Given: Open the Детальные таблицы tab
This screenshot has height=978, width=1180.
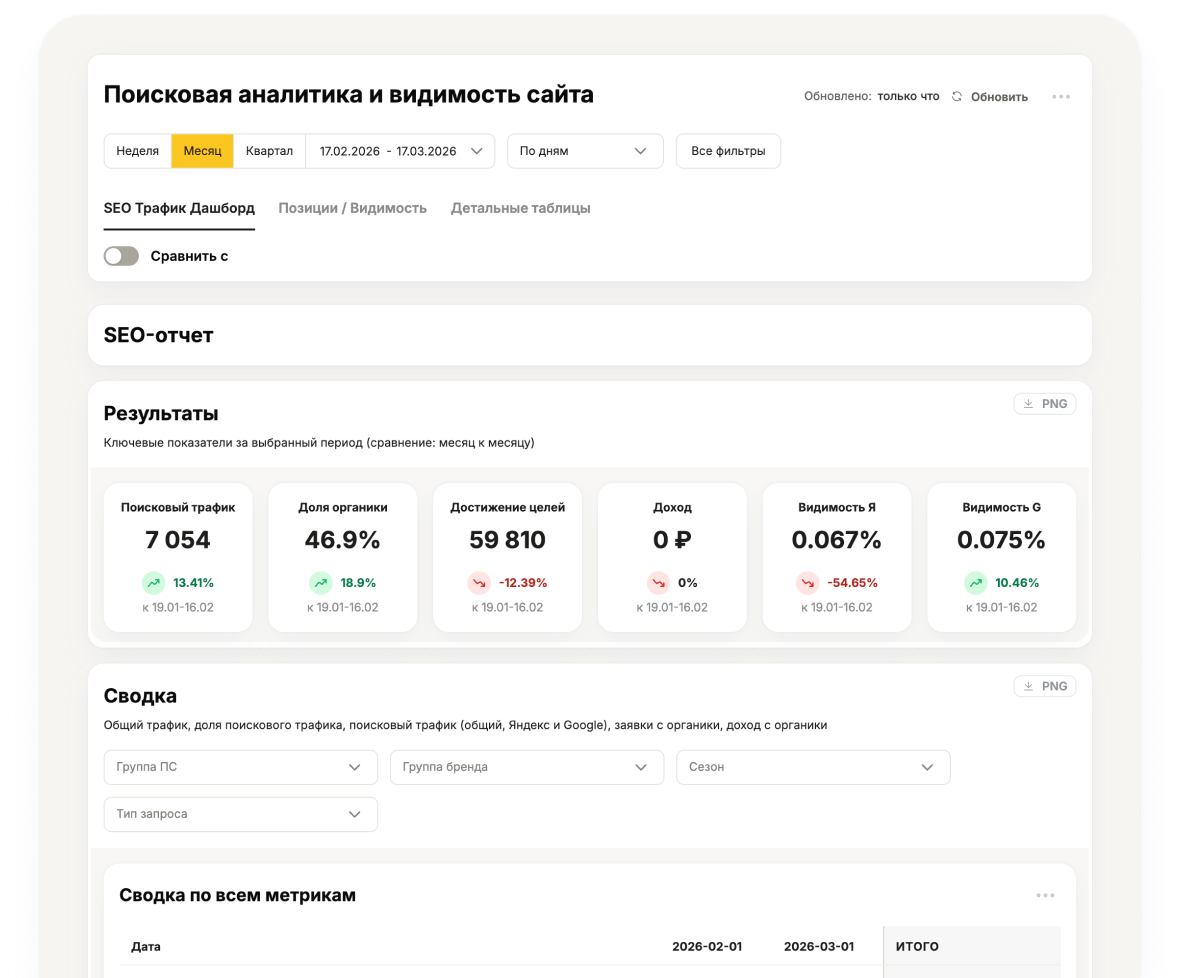Looking at the screenshot, I should tap(520, 208).
